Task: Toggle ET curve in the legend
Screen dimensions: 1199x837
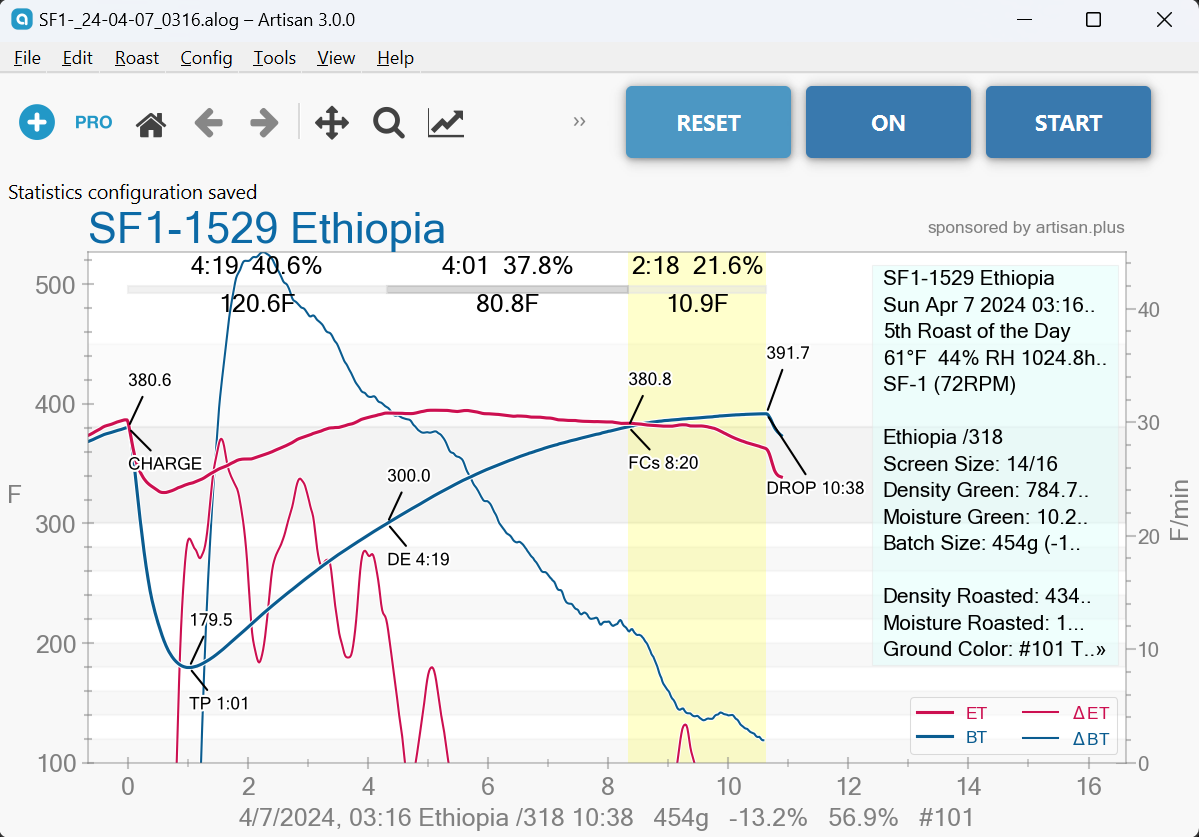Action: 952,713
